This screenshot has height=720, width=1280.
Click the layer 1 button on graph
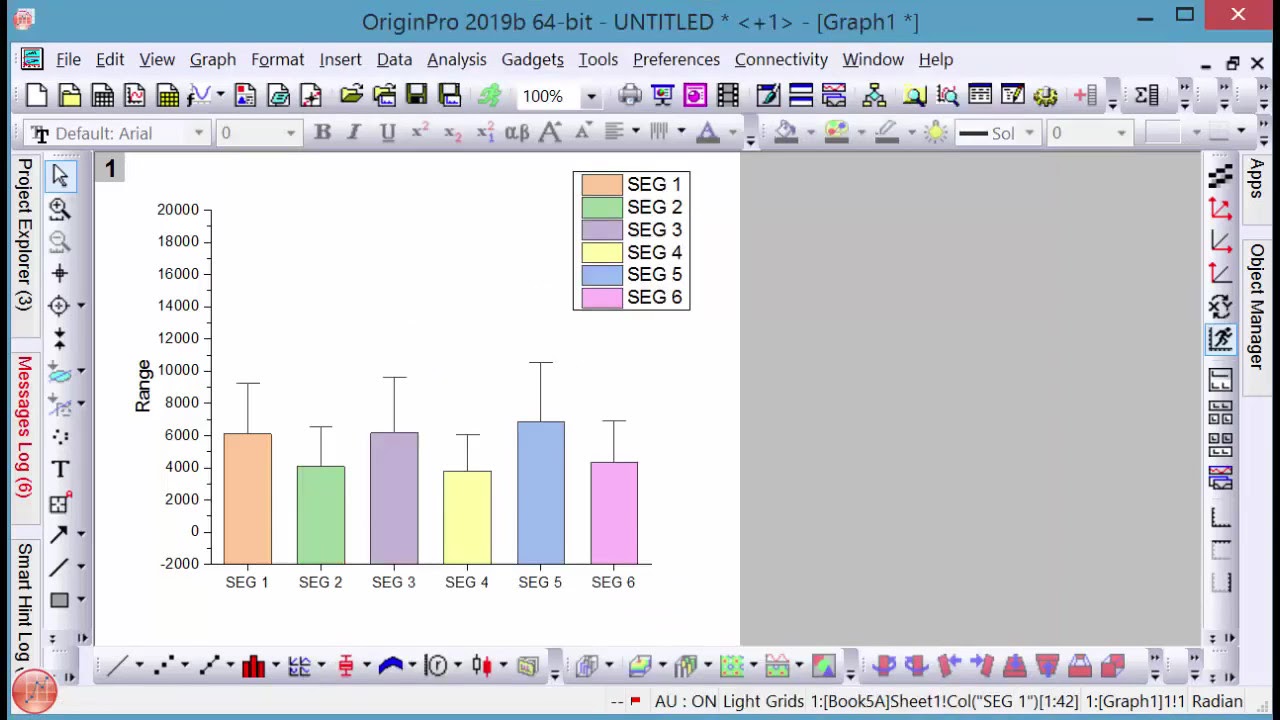click(x=110, y=169)
